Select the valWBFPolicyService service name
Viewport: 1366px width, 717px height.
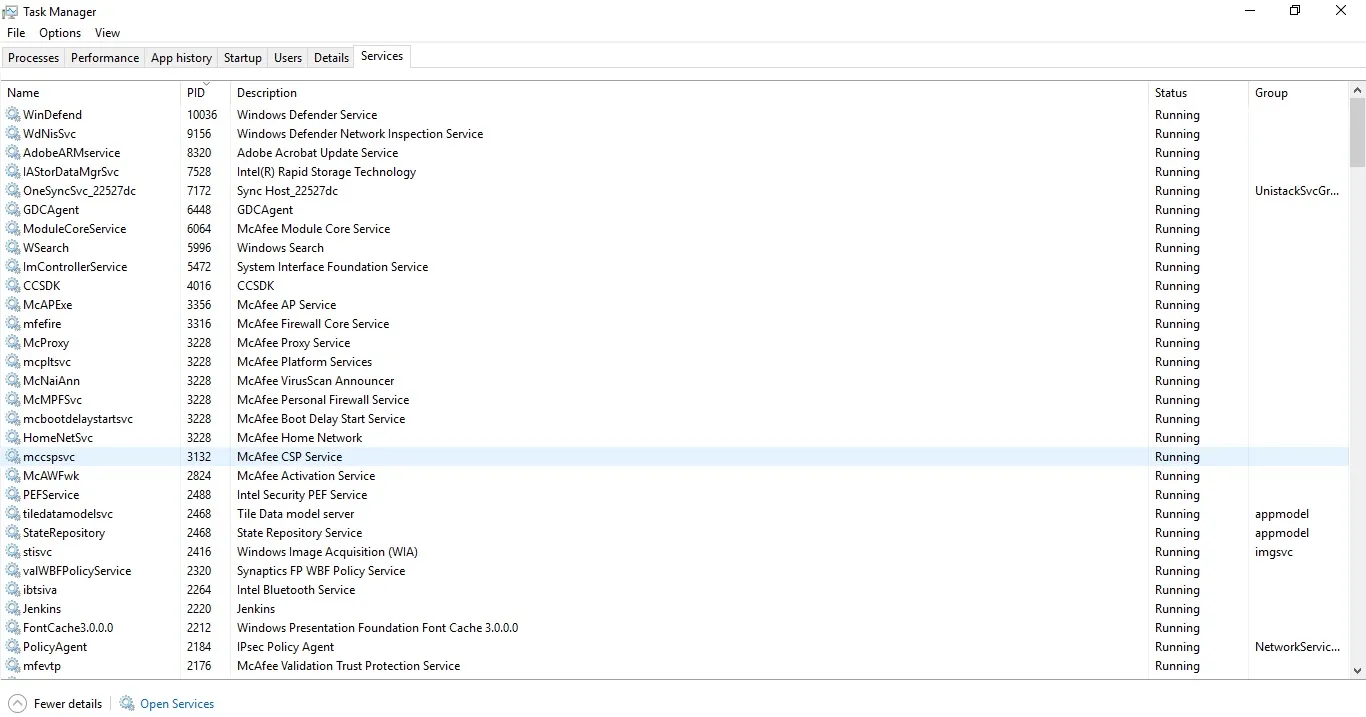pyautogui.click(x=77, y=571)
